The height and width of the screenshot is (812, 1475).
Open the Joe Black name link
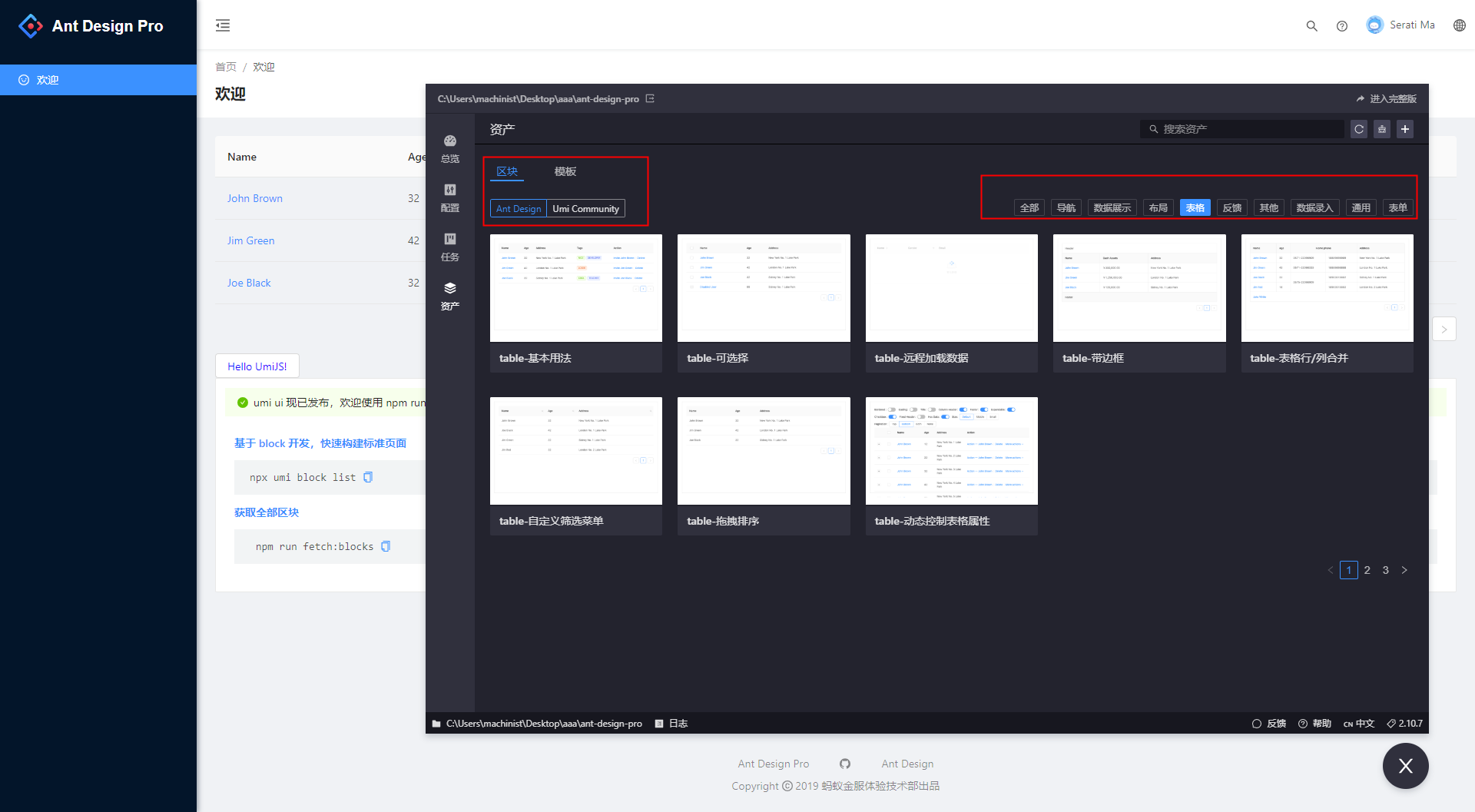click(x=249, y=283)
